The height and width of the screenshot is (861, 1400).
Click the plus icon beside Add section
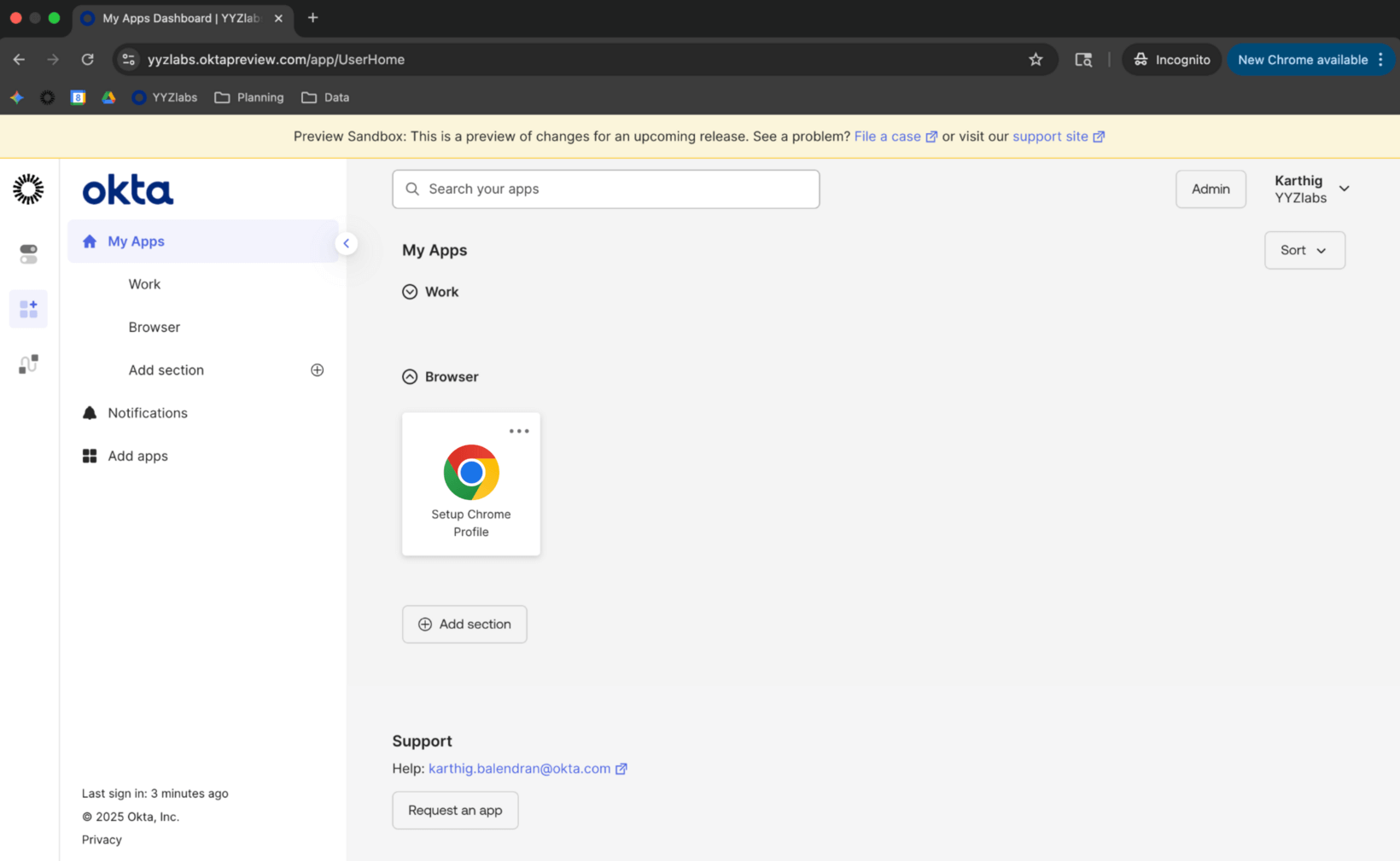click(x=317, y=370)
